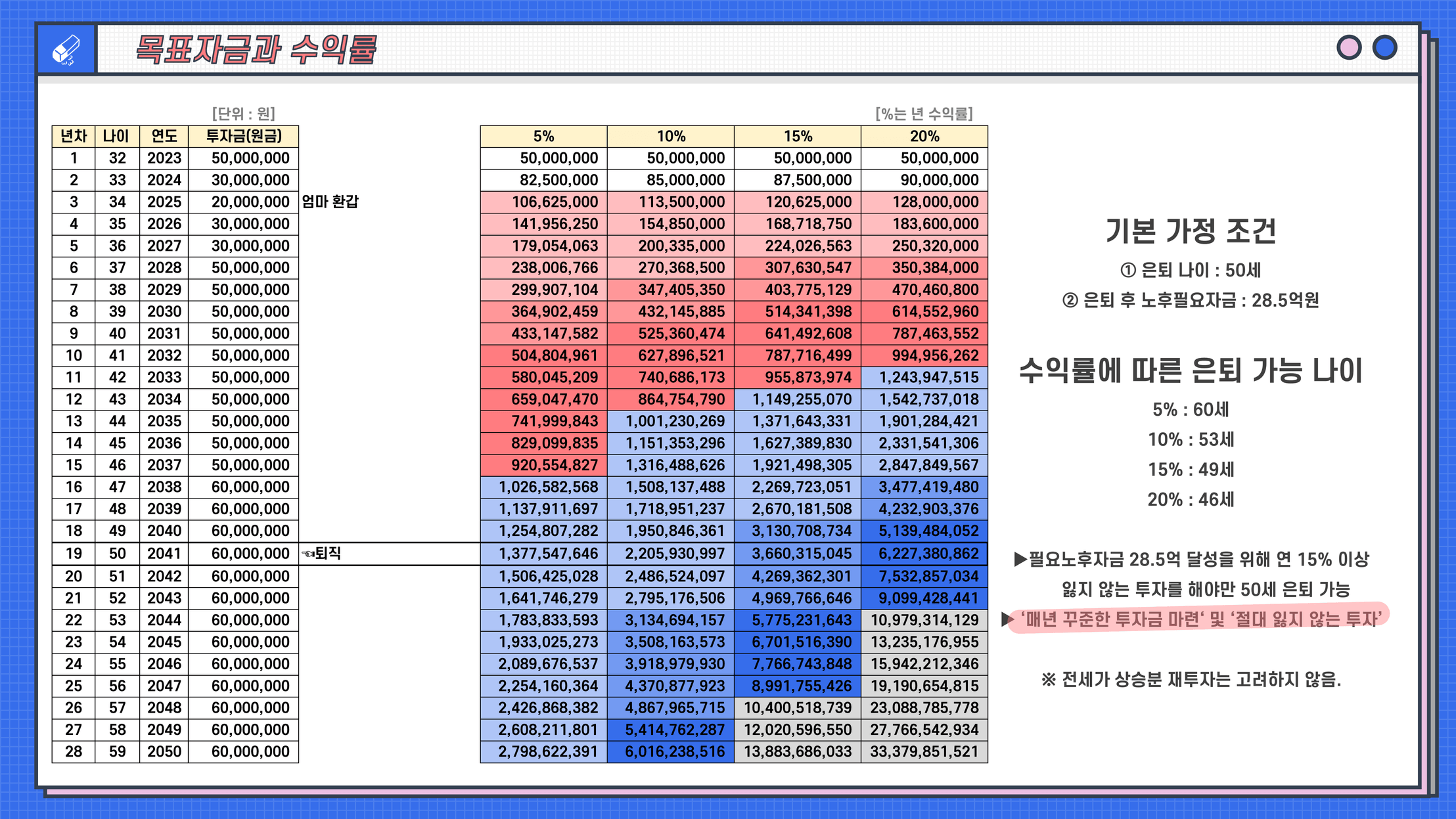Click the eraser icon in title bar

click(66, 49)
